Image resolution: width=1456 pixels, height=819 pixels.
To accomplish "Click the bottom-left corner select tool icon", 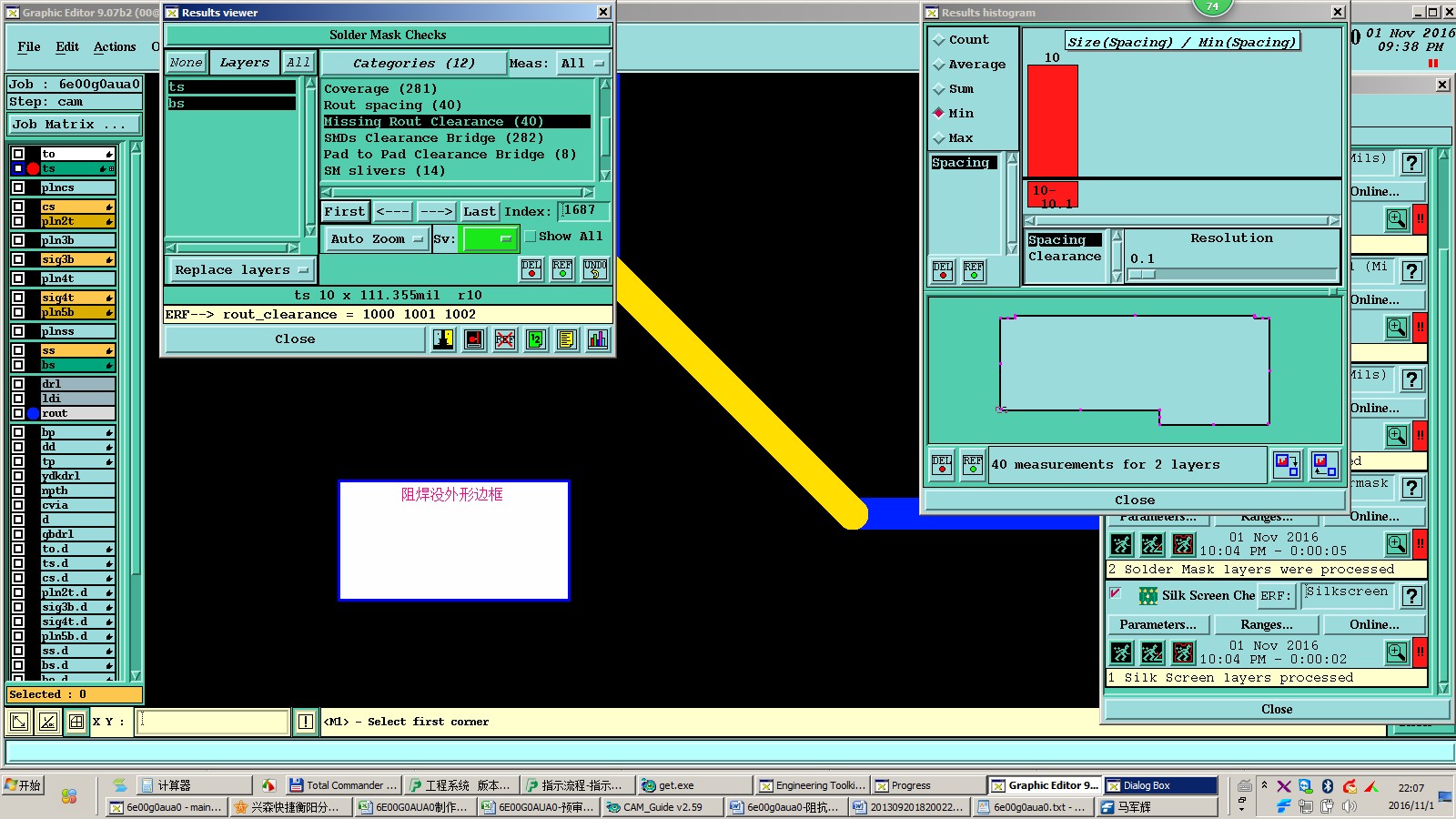I will point(19,722).
